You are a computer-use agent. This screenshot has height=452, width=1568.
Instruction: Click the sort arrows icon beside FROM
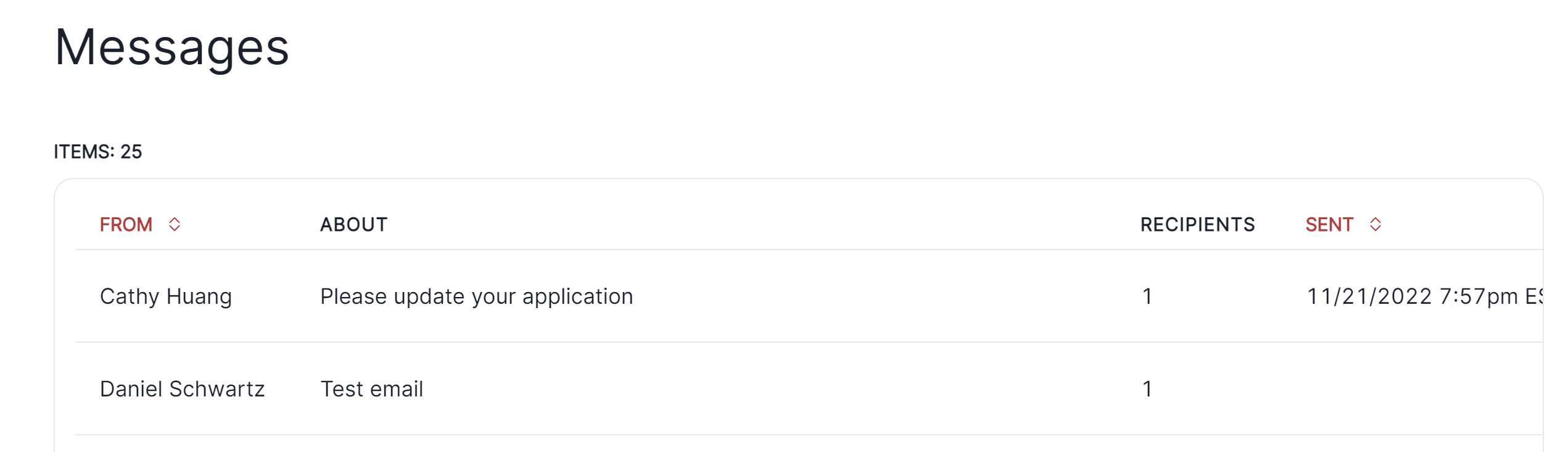[175, 224]
